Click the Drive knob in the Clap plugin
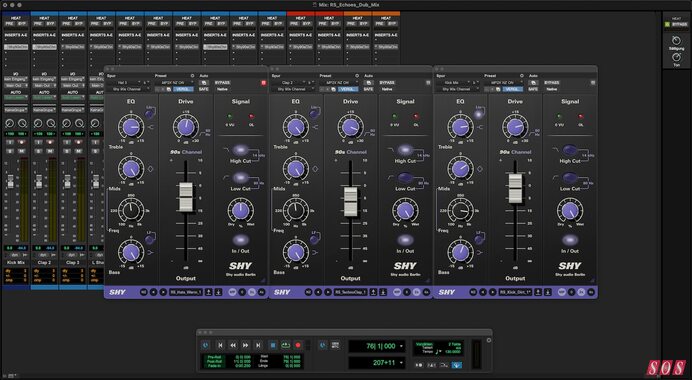This screenshot has height=380, width=692. pyautogui.click(x=350, y=128)
